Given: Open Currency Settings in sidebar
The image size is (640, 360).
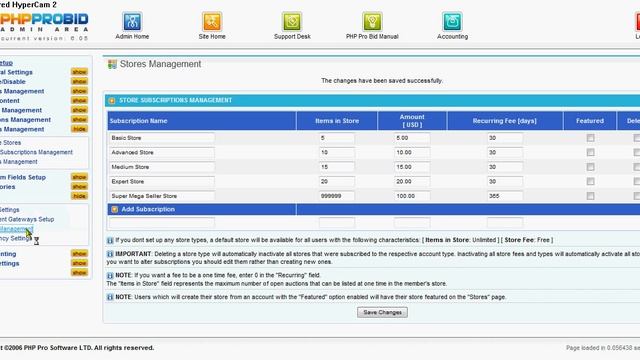Looking at the screenshot, I should pos(15,238).
